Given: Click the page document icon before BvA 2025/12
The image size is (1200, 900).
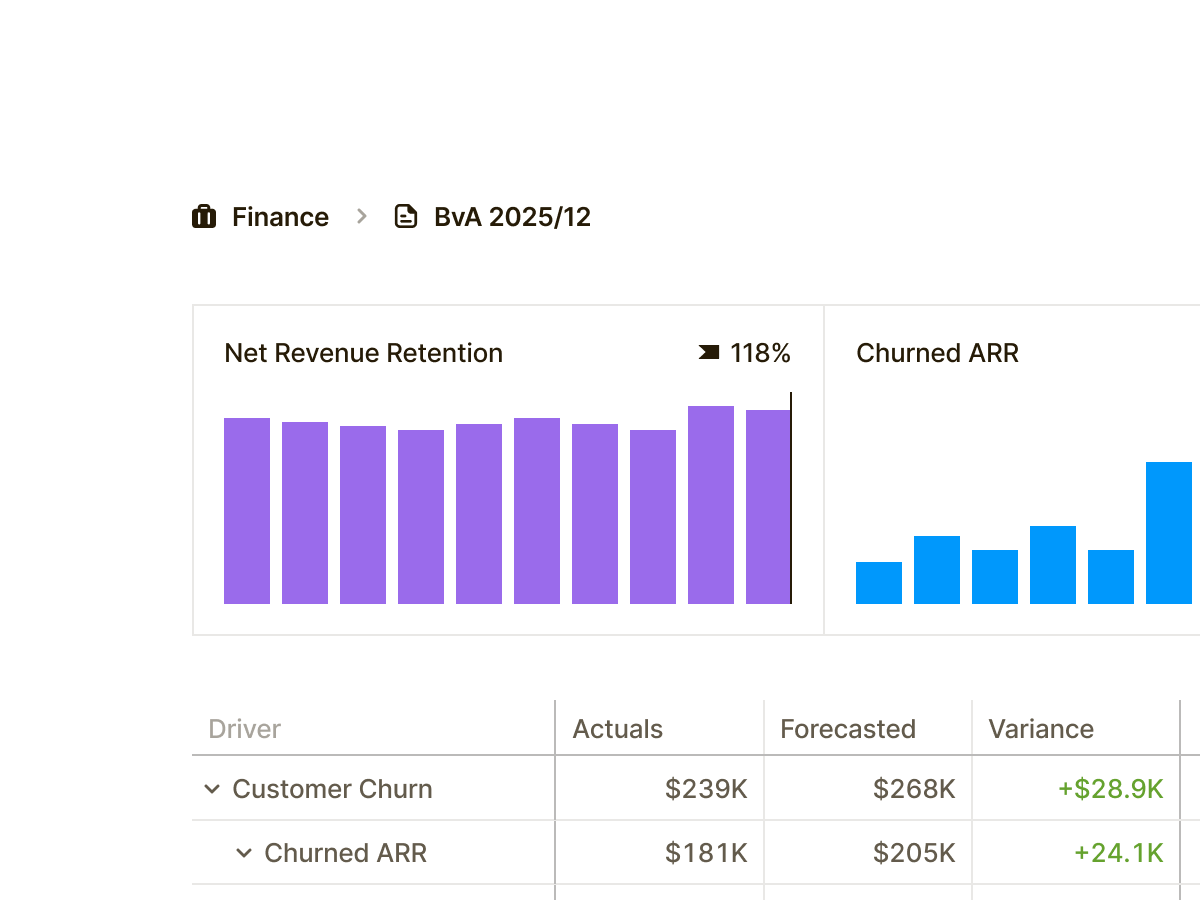Looking at the screenshot, I should [406, 216].
